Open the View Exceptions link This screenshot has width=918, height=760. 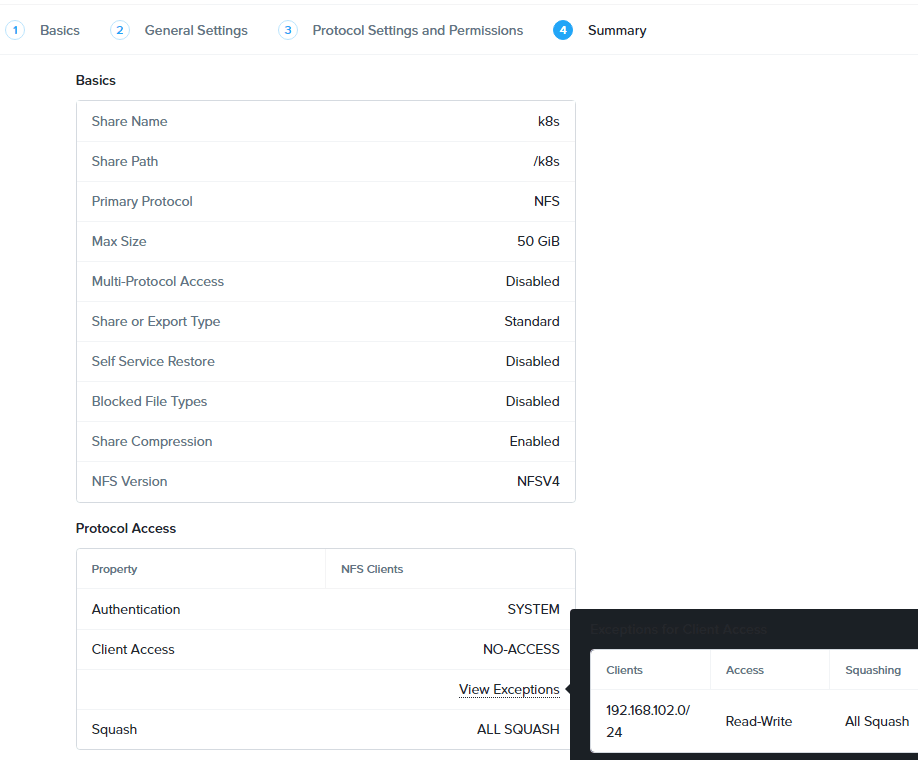[x=509, y=689]
